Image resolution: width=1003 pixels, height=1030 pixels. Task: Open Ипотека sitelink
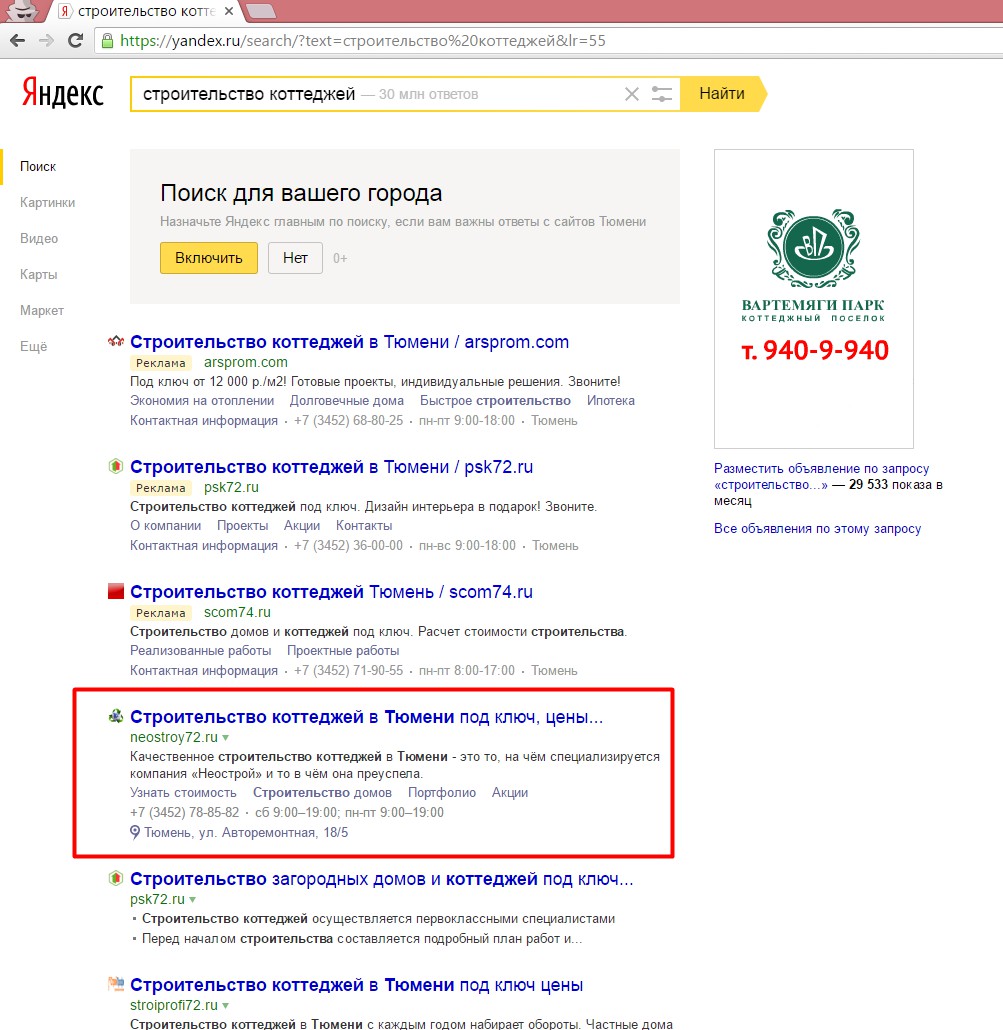(x=611, y=401)
